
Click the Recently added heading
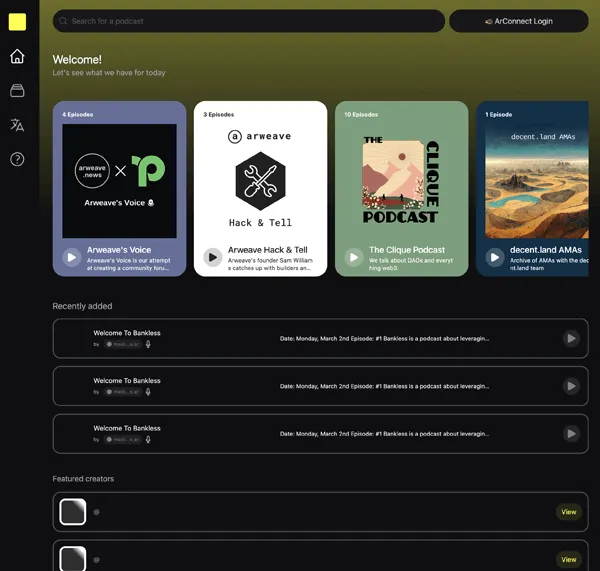(x=82, y=306)
